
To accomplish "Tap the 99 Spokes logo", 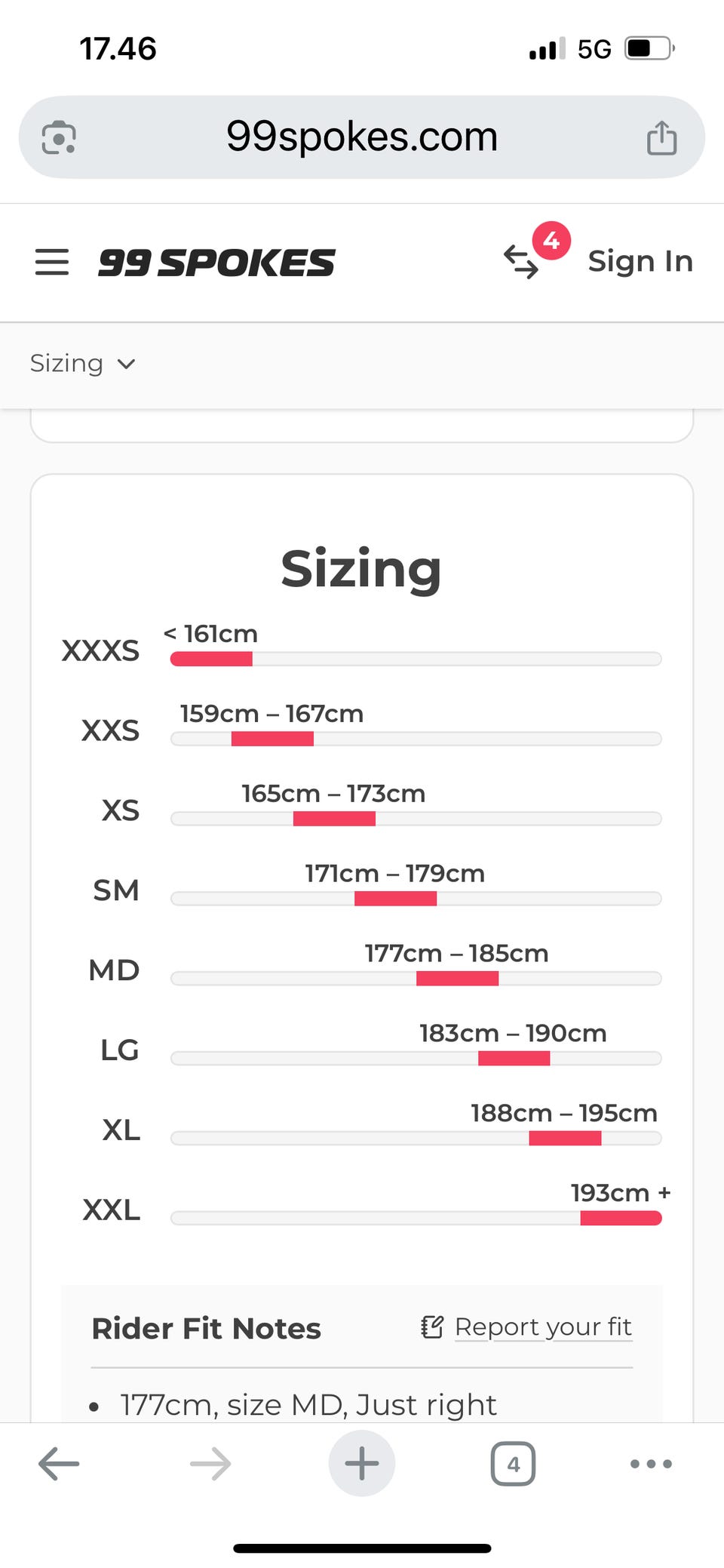I will coord(217,263).
